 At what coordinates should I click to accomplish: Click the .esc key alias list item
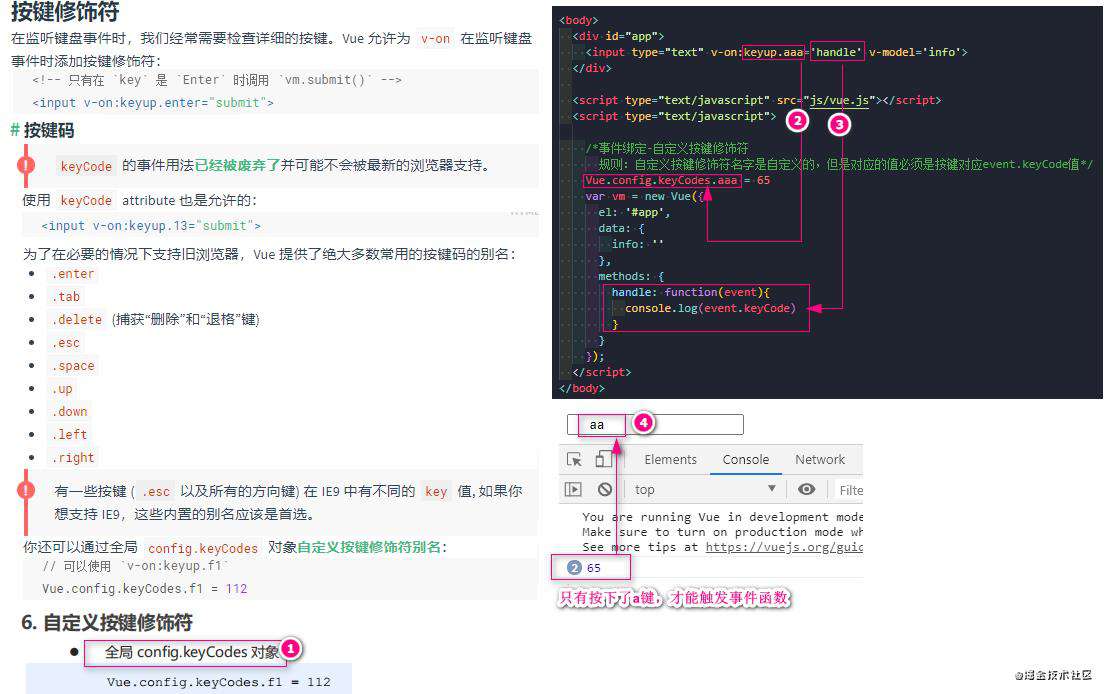pos(65,342)
